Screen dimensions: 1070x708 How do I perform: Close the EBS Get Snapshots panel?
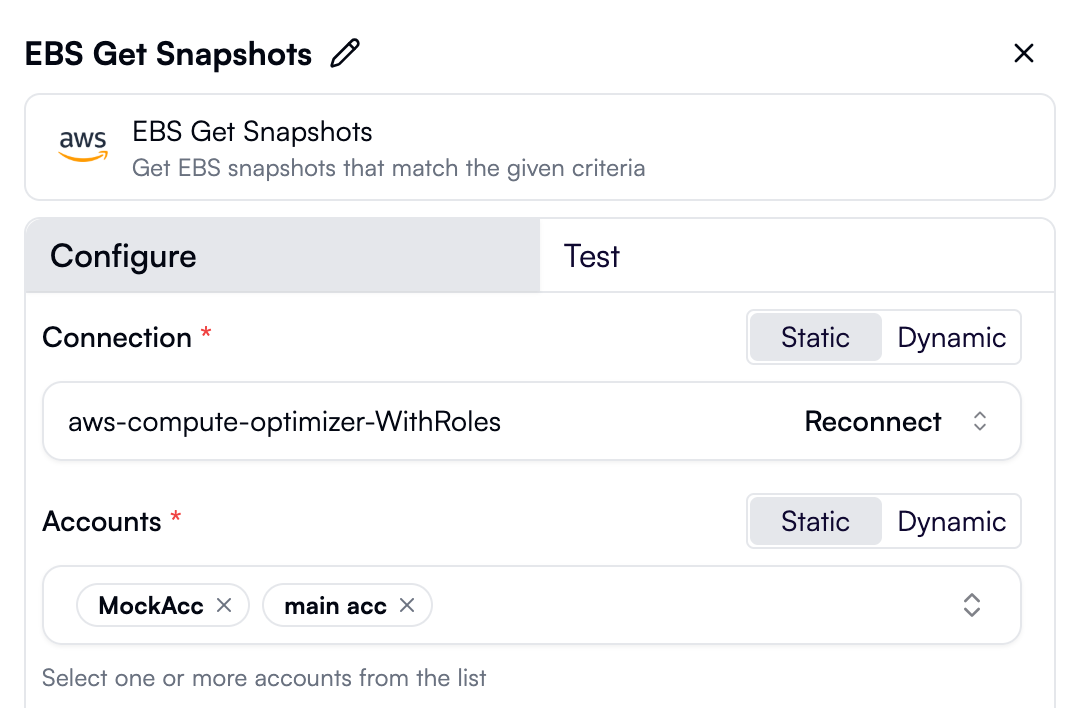coord(1024,53)
